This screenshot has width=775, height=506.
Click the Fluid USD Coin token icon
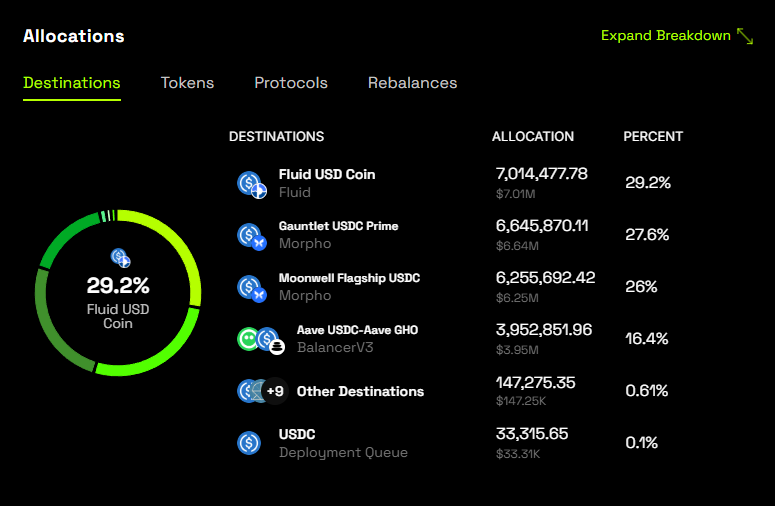252,185
